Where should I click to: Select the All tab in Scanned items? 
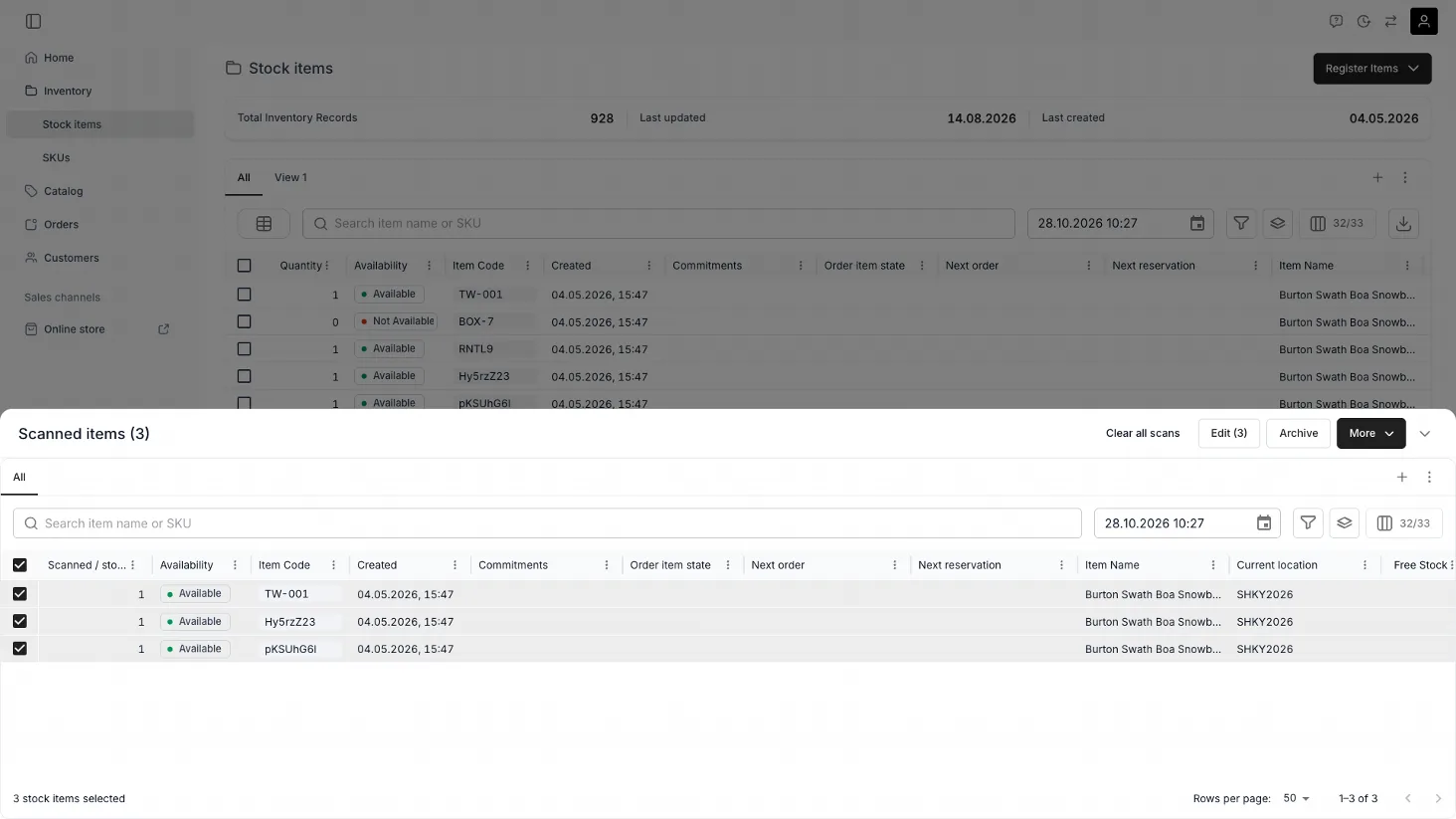click(19, 478)
